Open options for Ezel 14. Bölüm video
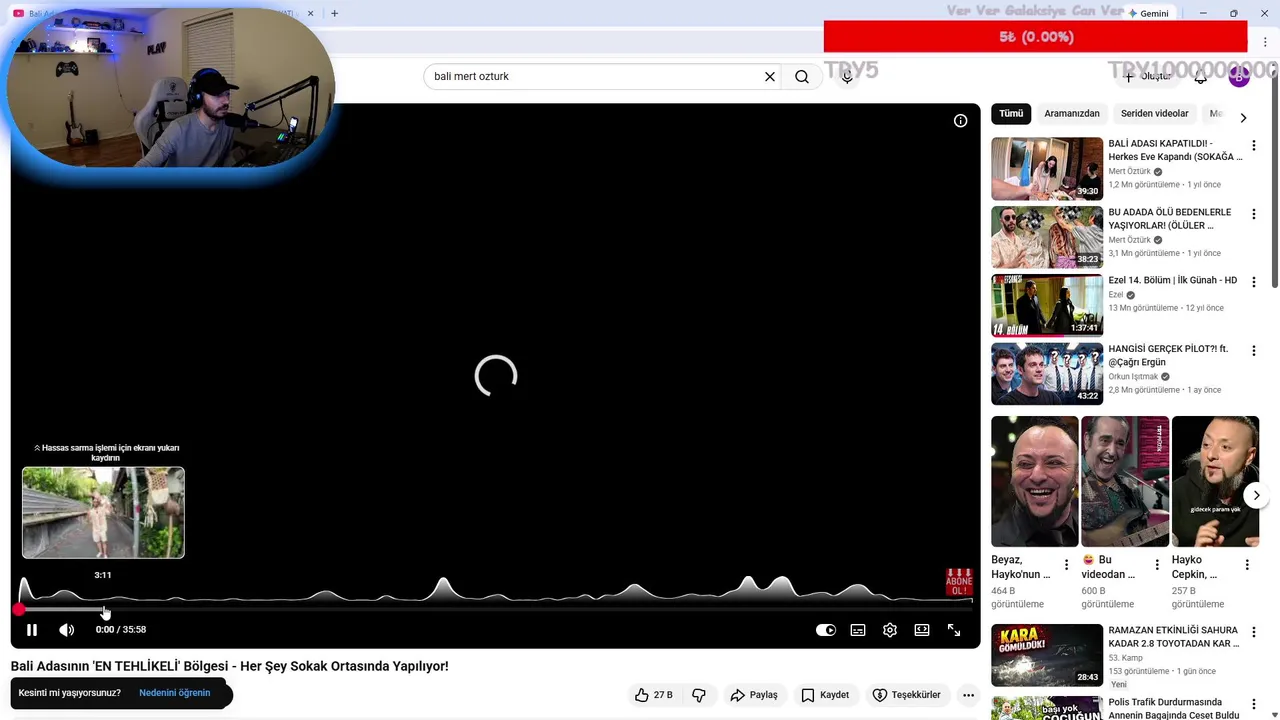The image size is (1280, 720). point(1253,282)
